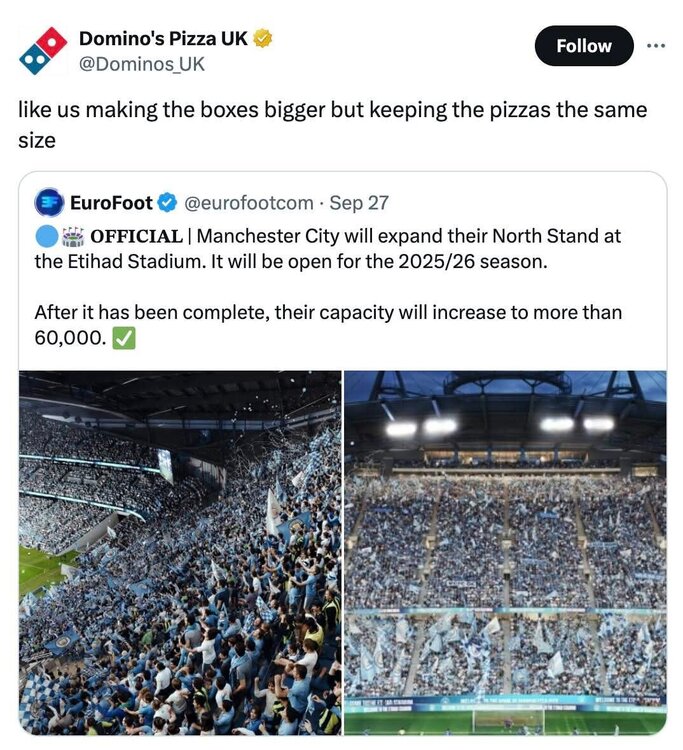
Task: Open the EuroFoot profile avatar
Action: (49, 203)
